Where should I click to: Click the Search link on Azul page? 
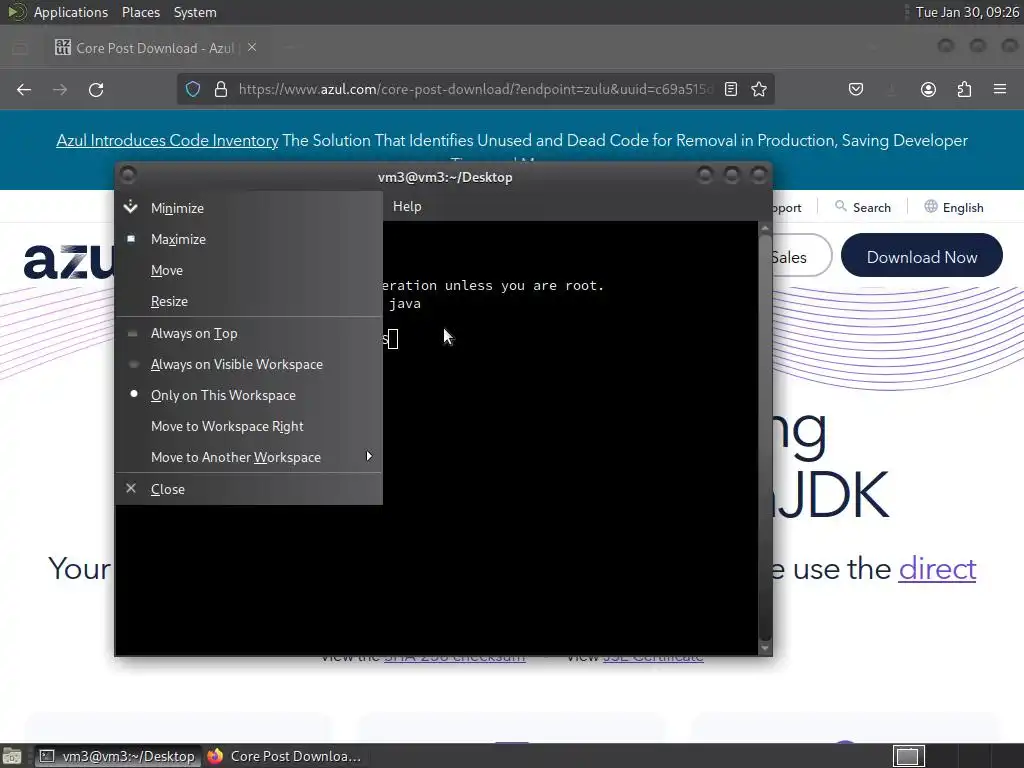(x=871, y=207)
